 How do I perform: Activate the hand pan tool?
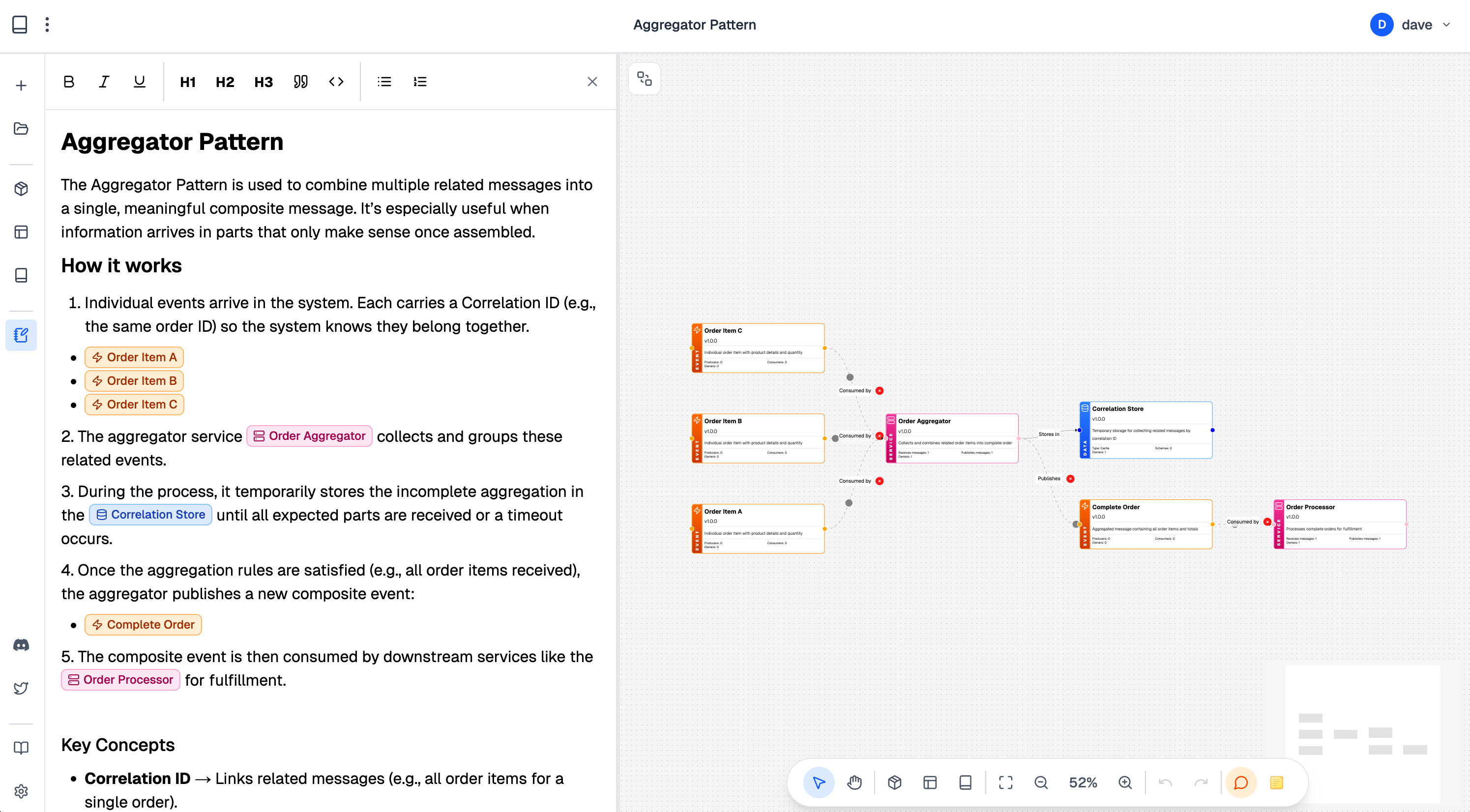854,783
